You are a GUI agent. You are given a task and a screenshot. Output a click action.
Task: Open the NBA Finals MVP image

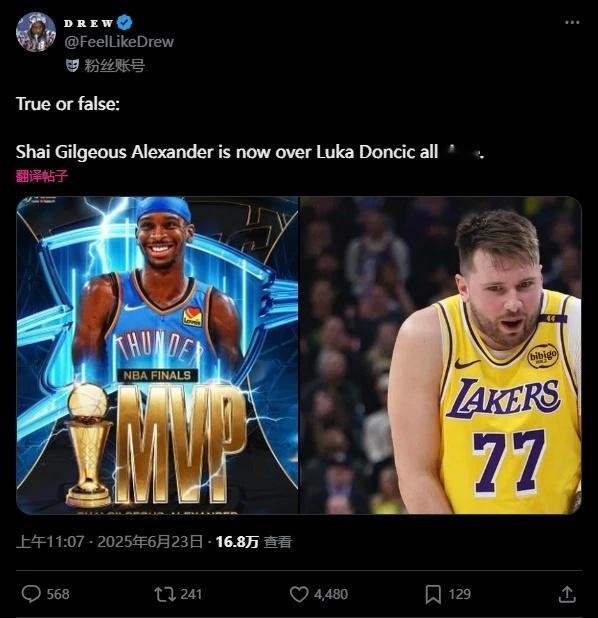pyautogui.click(x=157, y=355)
